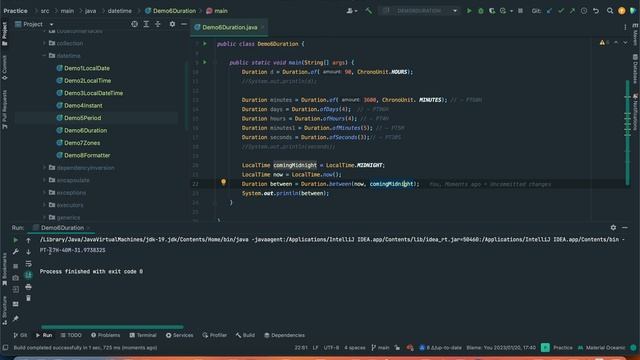Viewport: 640px width, 360px height.
Task: Update project with the Git blue arrow
Action: point(549,11)
